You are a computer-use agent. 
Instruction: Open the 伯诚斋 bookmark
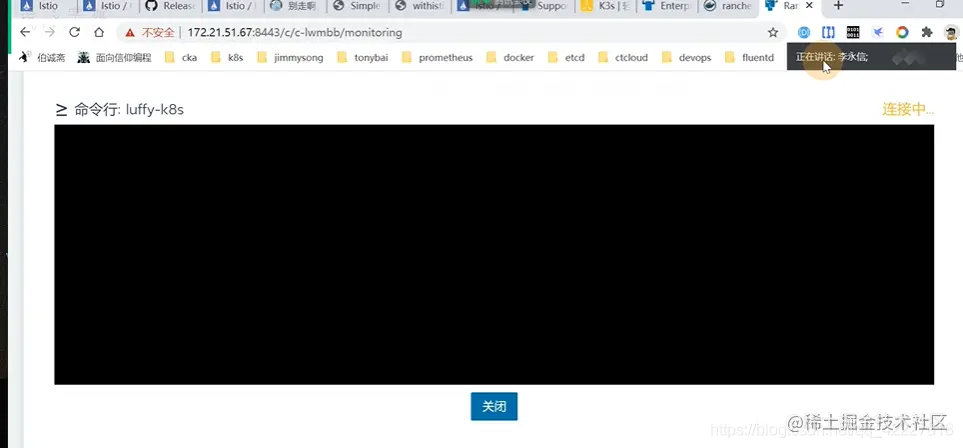[x=42, y=58]
